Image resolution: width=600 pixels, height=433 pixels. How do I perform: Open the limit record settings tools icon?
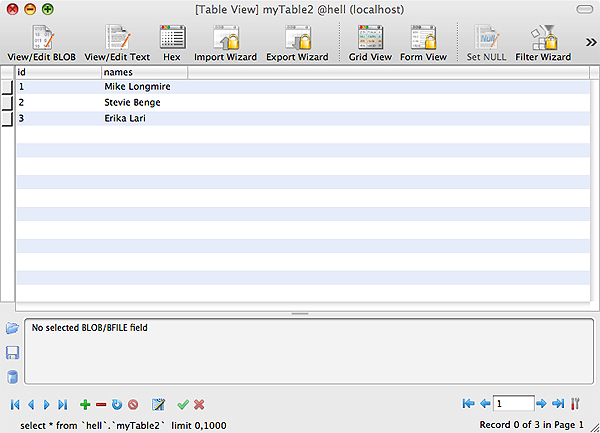(575, 404)
